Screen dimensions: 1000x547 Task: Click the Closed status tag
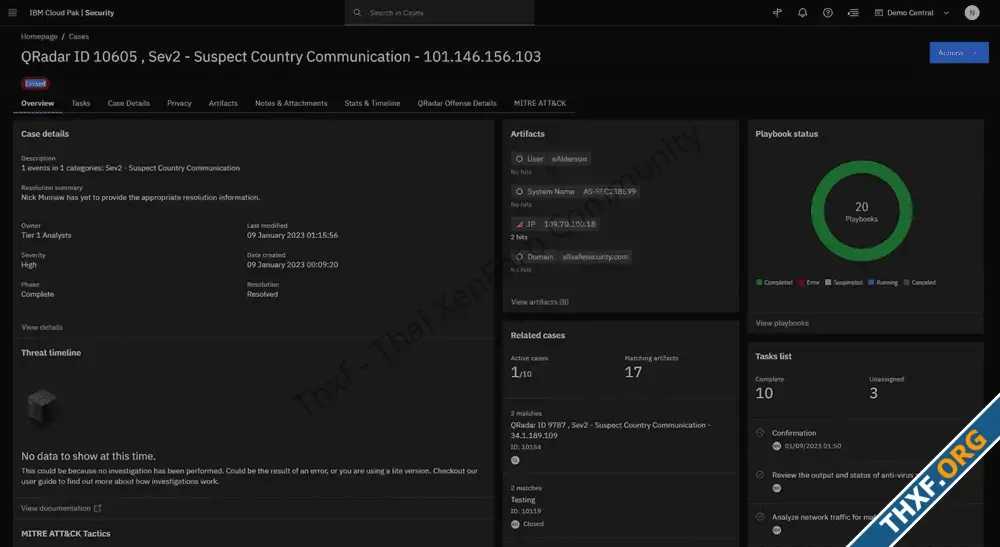tap(35, 84)
